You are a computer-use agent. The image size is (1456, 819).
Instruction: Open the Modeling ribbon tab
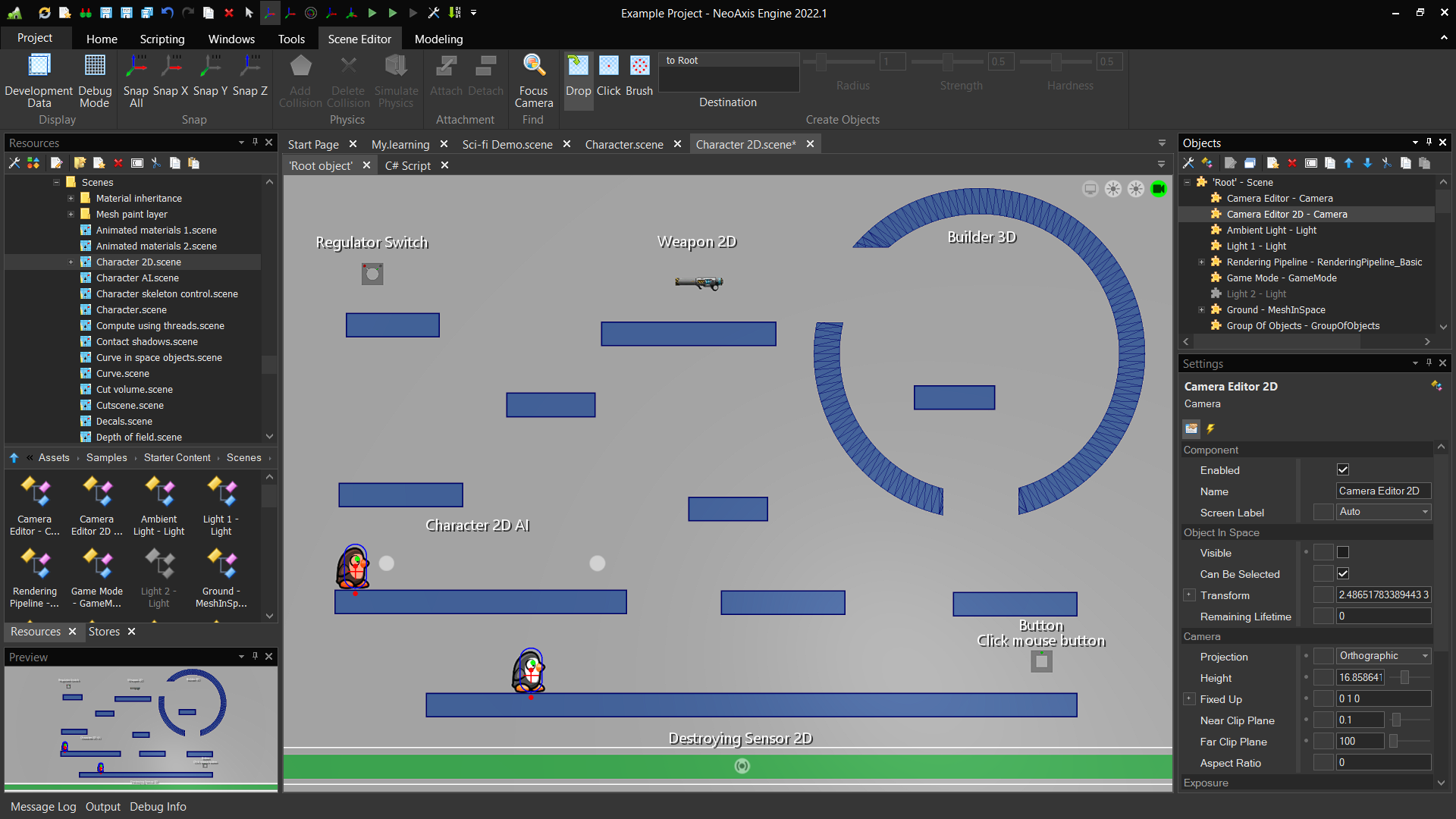(x=438, y=39)
